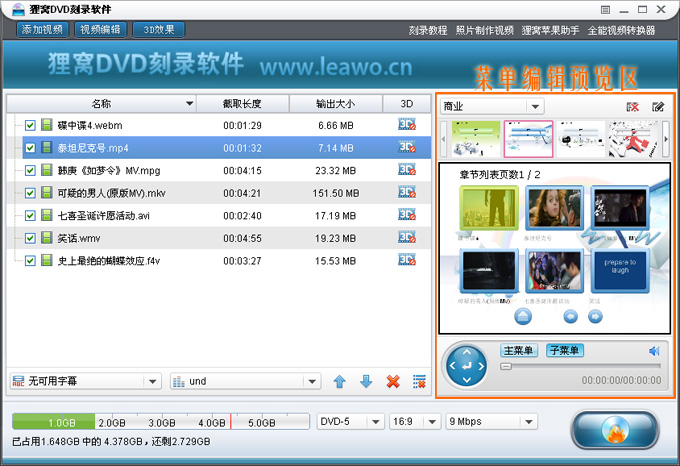This screenshot has width=680, height=466.
Task: Uncheck 七喜圣诞许愿活动.avi checkbox
Action: click(30, 215)
